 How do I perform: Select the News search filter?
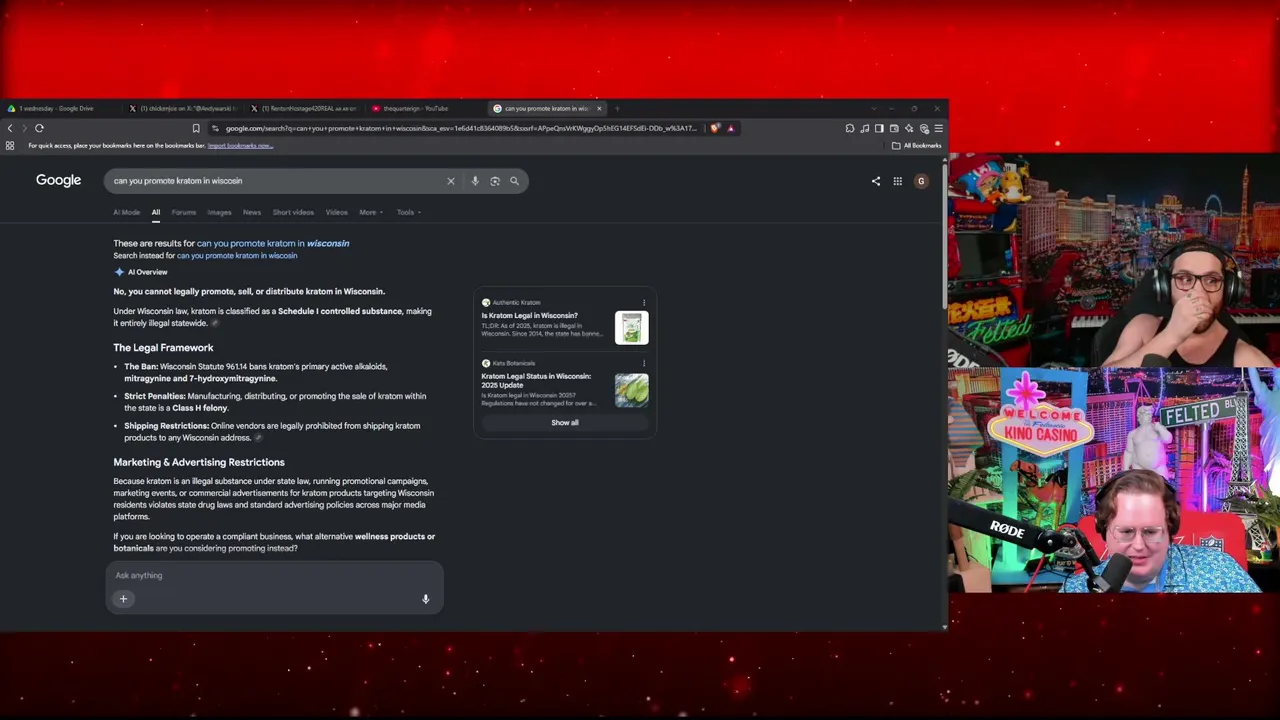(252, 212)
